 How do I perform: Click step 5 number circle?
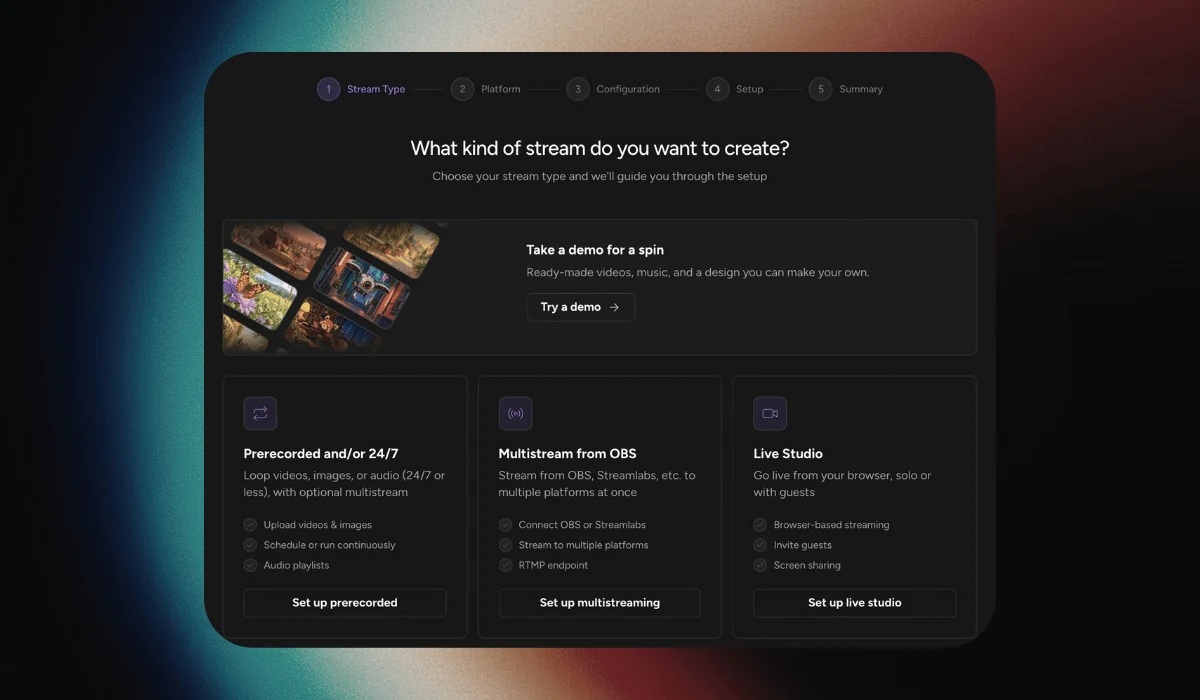tap(820, 89)
